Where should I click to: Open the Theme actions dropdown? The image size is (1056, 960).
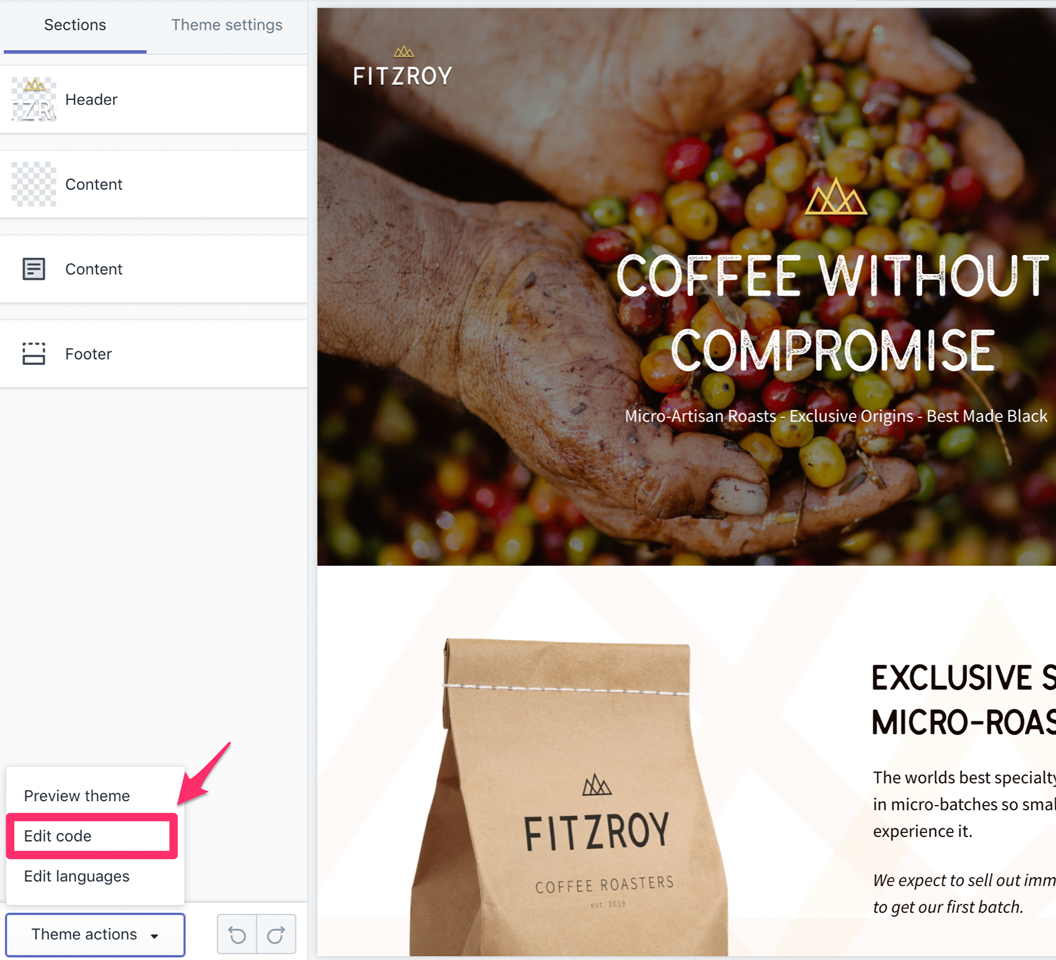[95, 934]
